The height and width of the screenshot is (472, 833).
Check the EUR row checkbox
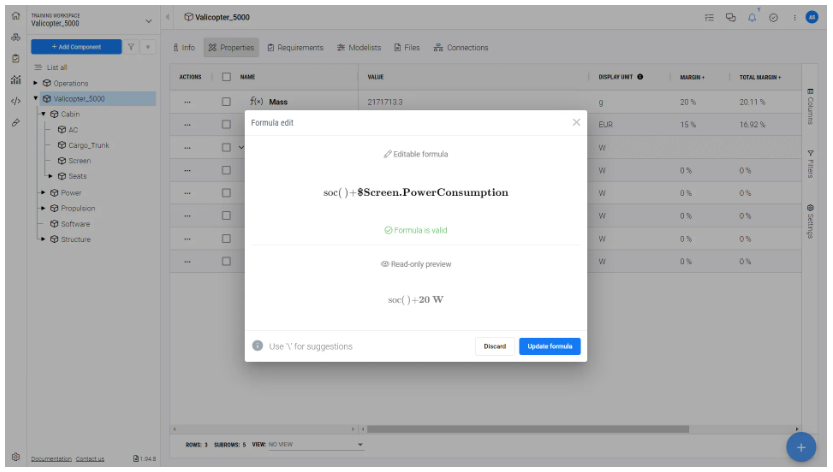point(226,124)
